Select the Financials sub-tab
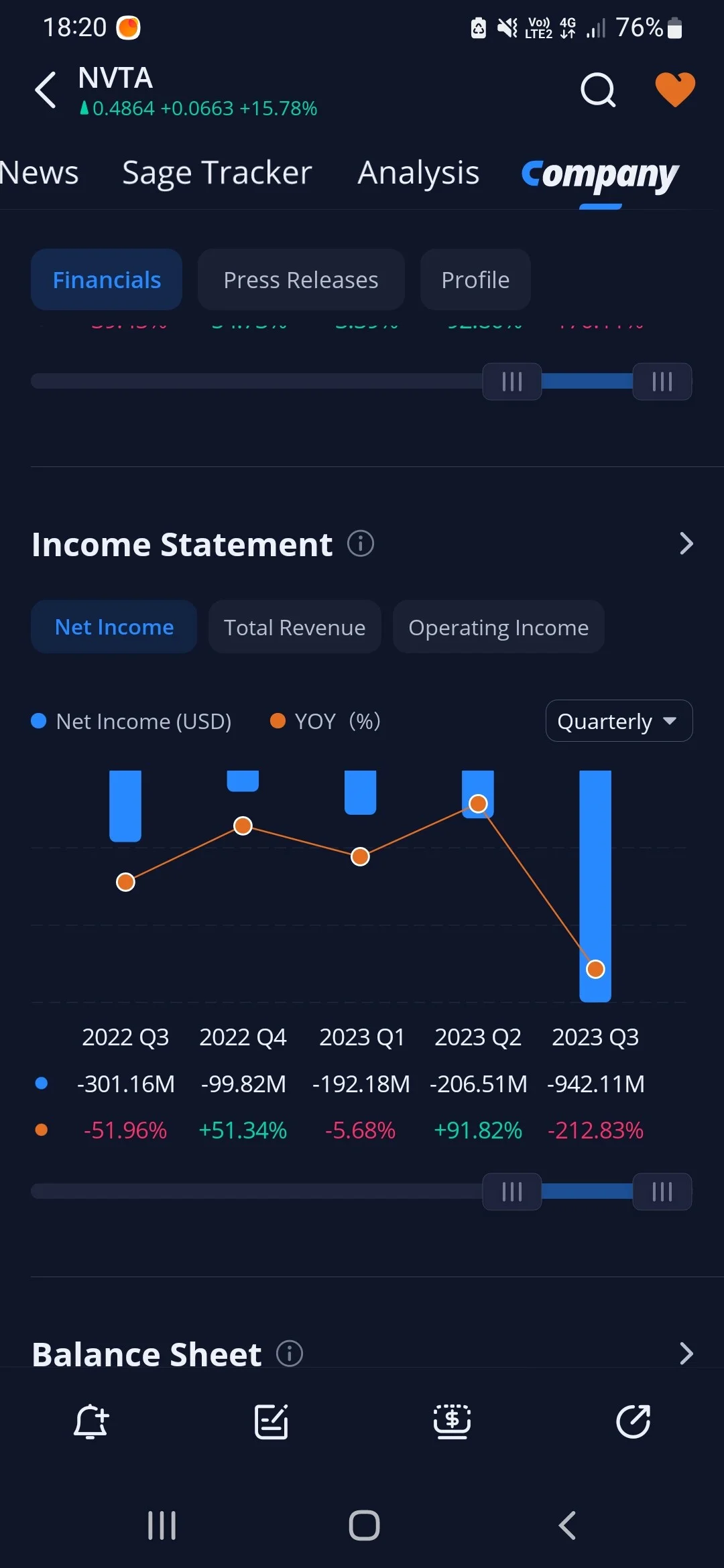Image resolution: width=724 pixels, height=1568 pixels. [107, 279]
